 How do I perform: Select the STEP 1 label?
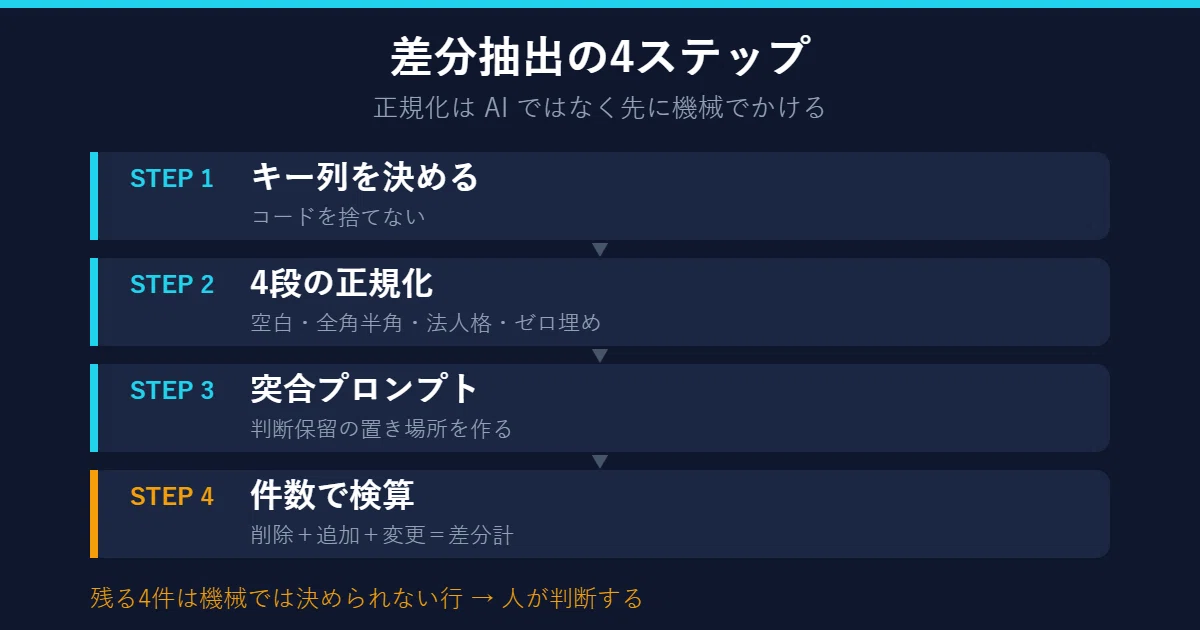point(172,179)
